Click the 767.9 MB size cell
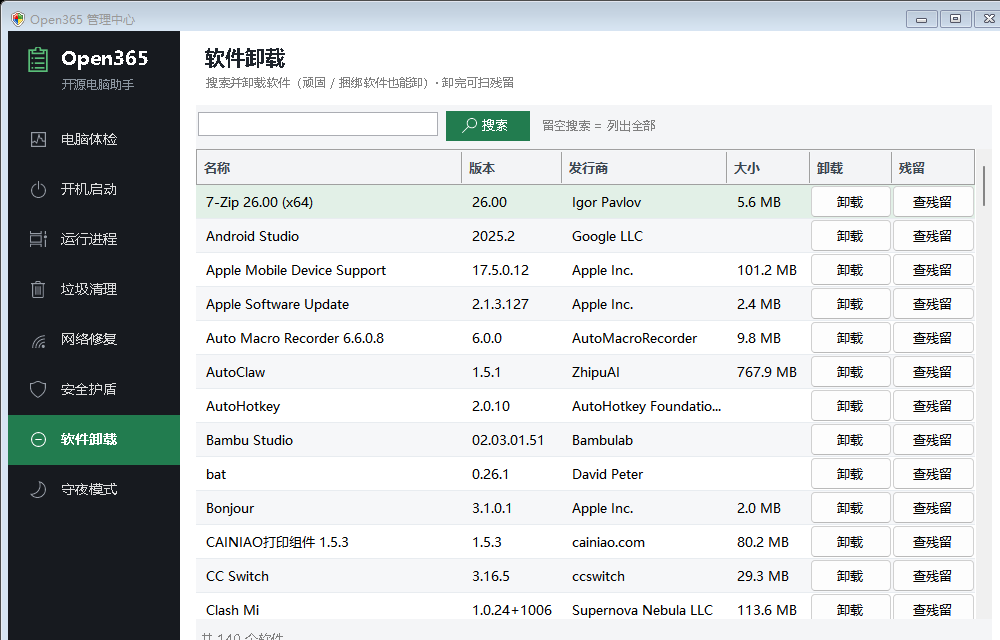 point(767,372)
